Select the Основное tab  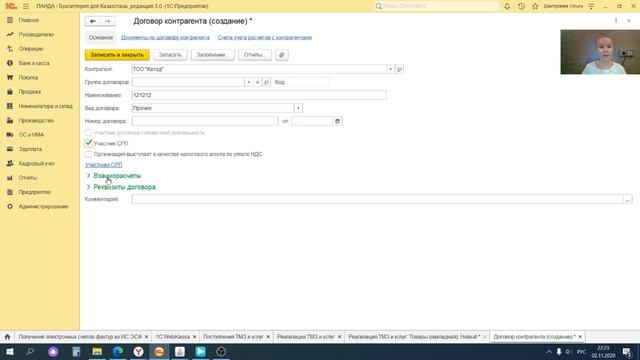coord(100,38)
